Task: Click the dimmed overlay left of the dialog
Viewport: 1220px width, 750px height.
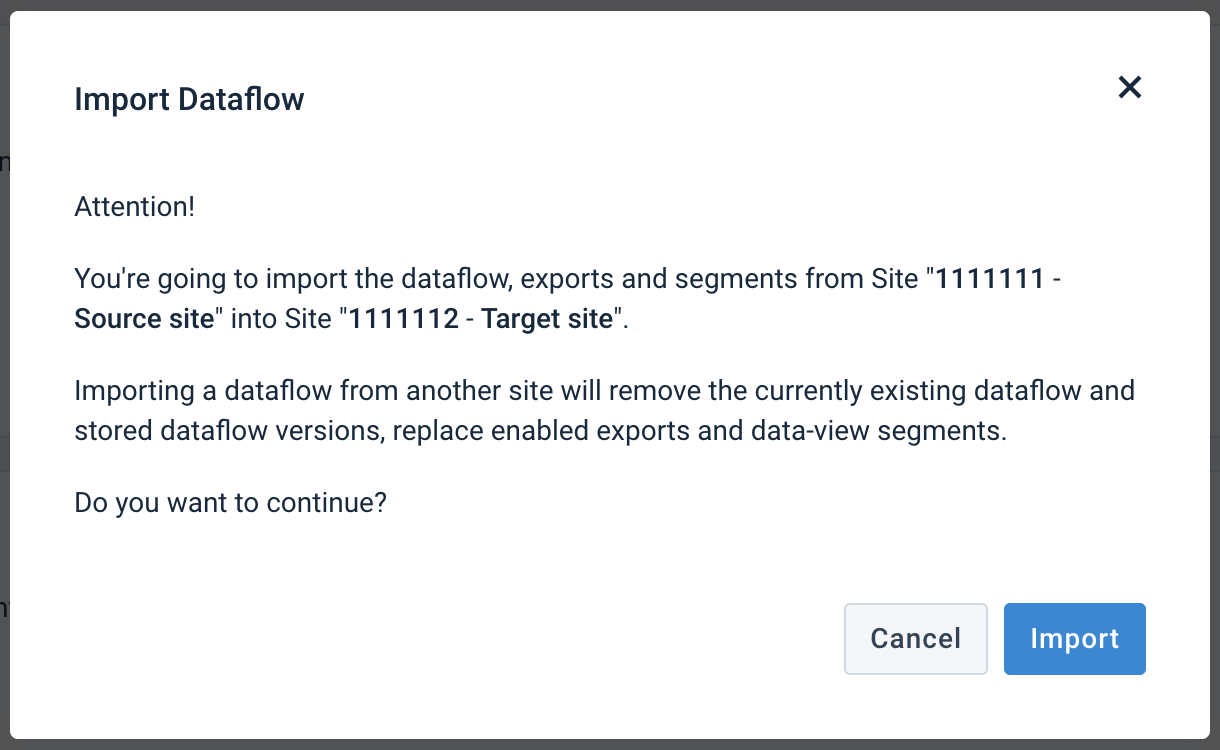Action: coord(4,400)
